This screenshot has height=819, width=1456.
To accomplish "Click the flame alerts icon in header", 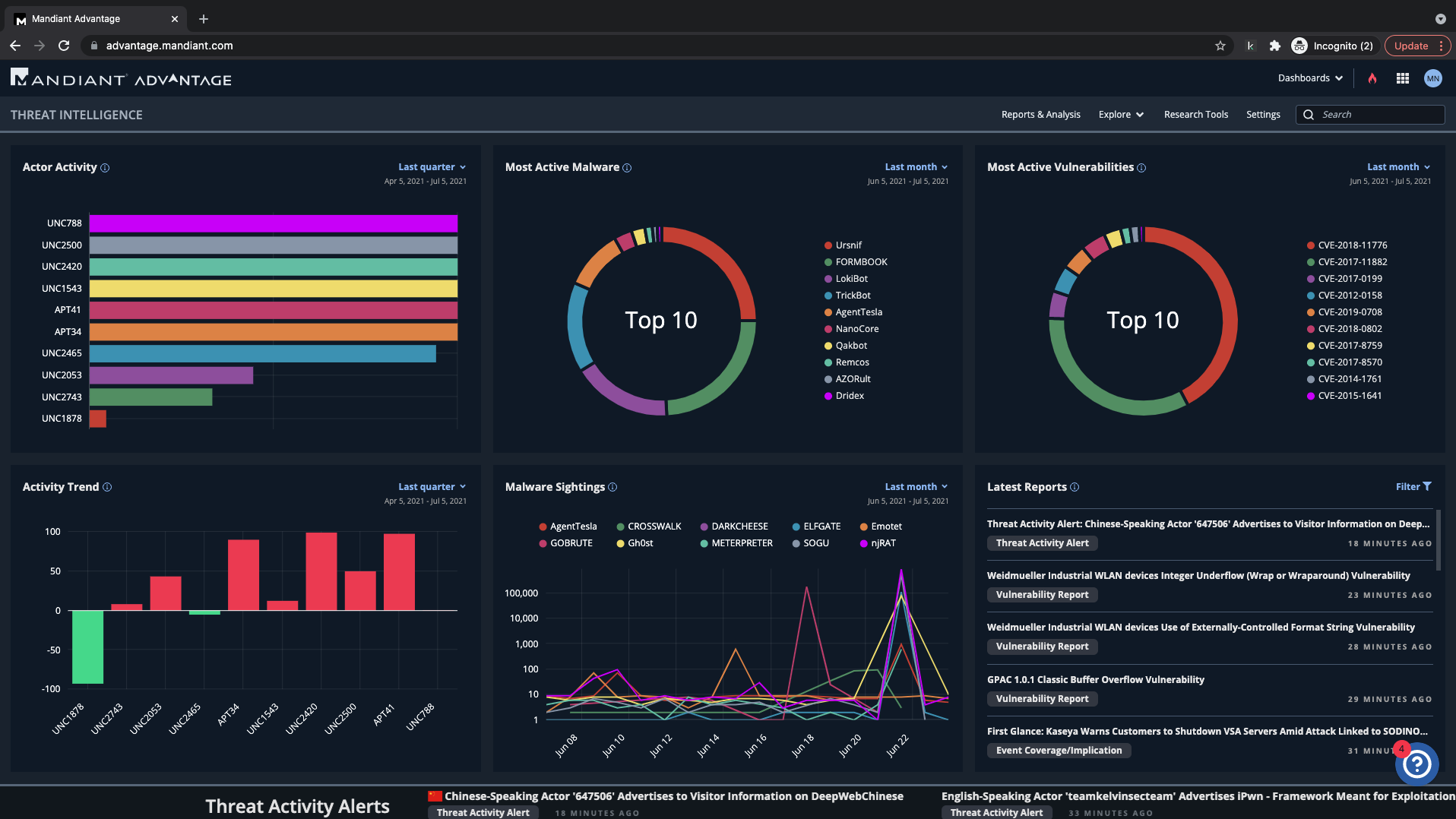I will pos(1372,78).
